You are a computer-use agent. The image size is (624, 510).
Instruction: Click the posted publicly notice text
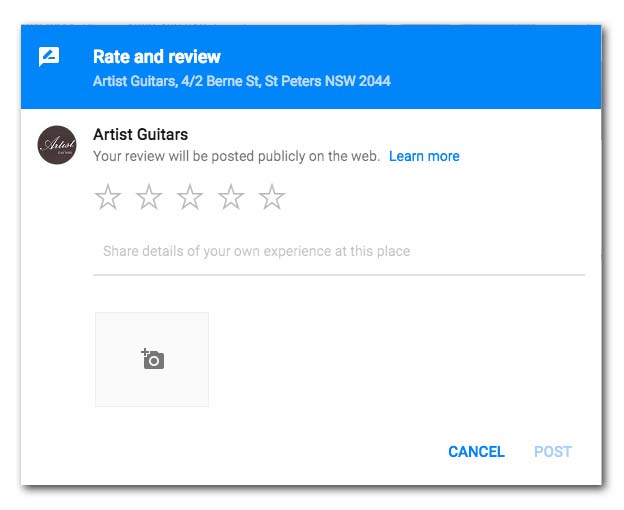[236, 156]
